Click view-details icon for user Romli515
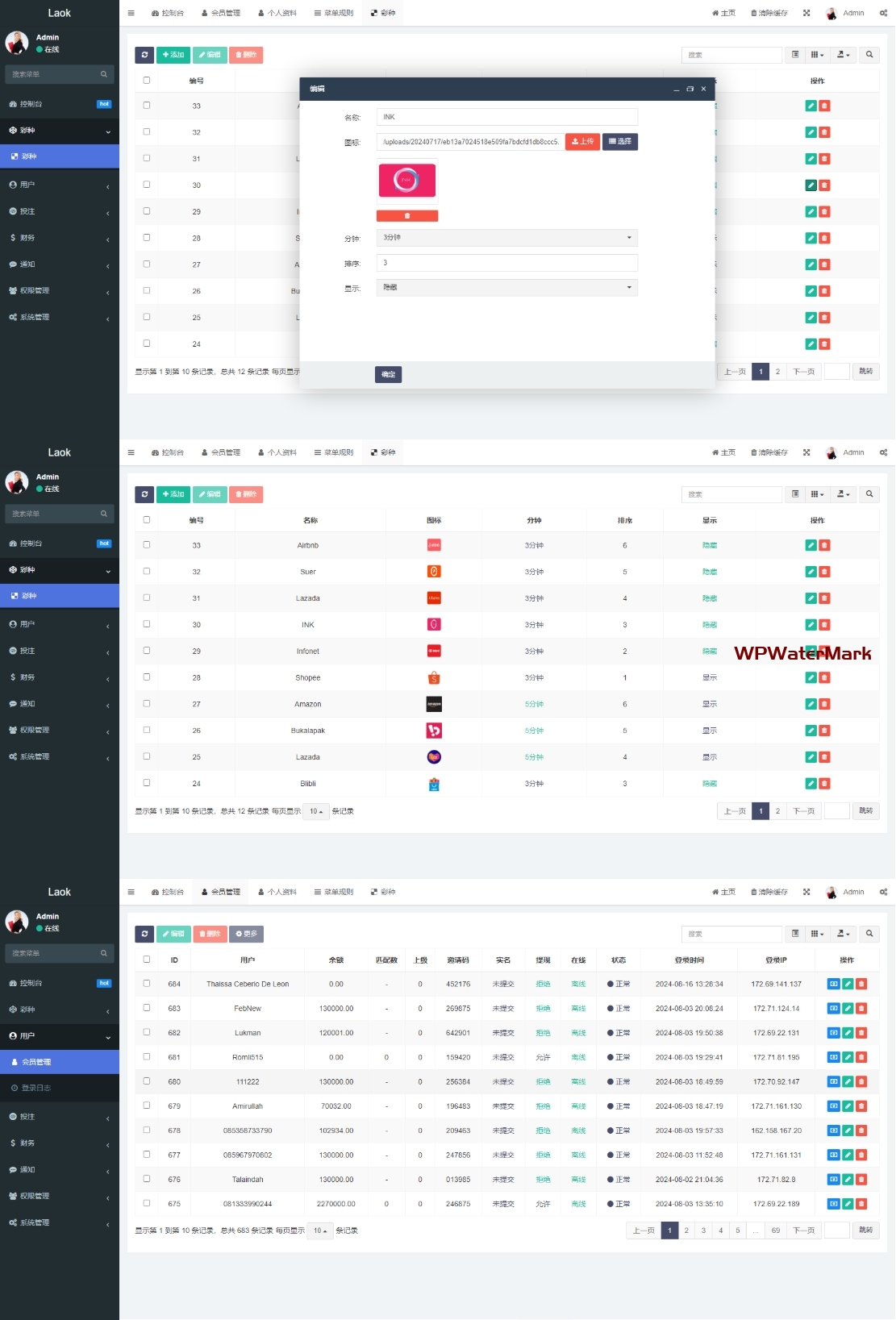 [833, 1057]
